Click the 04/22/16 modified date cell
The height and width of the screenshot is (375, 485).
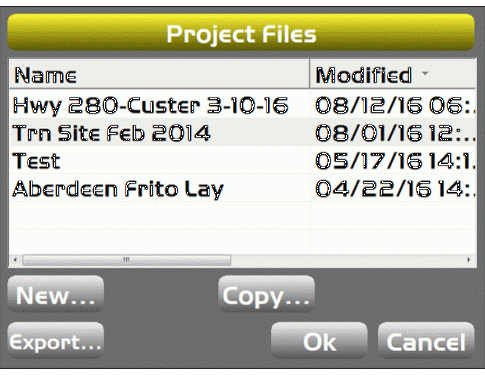(393, 189)
